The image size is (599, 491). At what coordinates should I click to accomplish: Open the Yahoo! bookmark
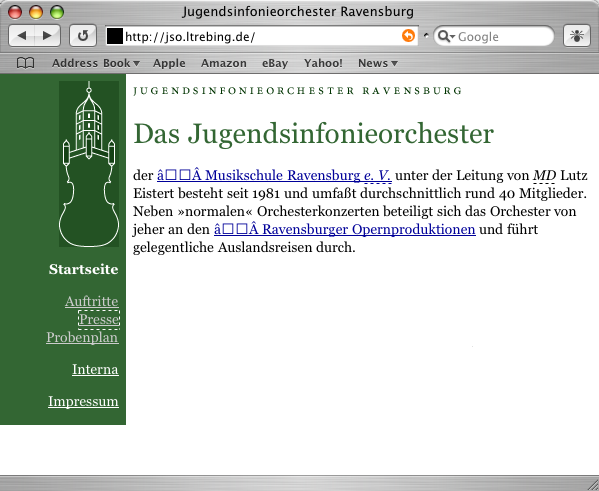pyautogui.click(x=323, y=63)
